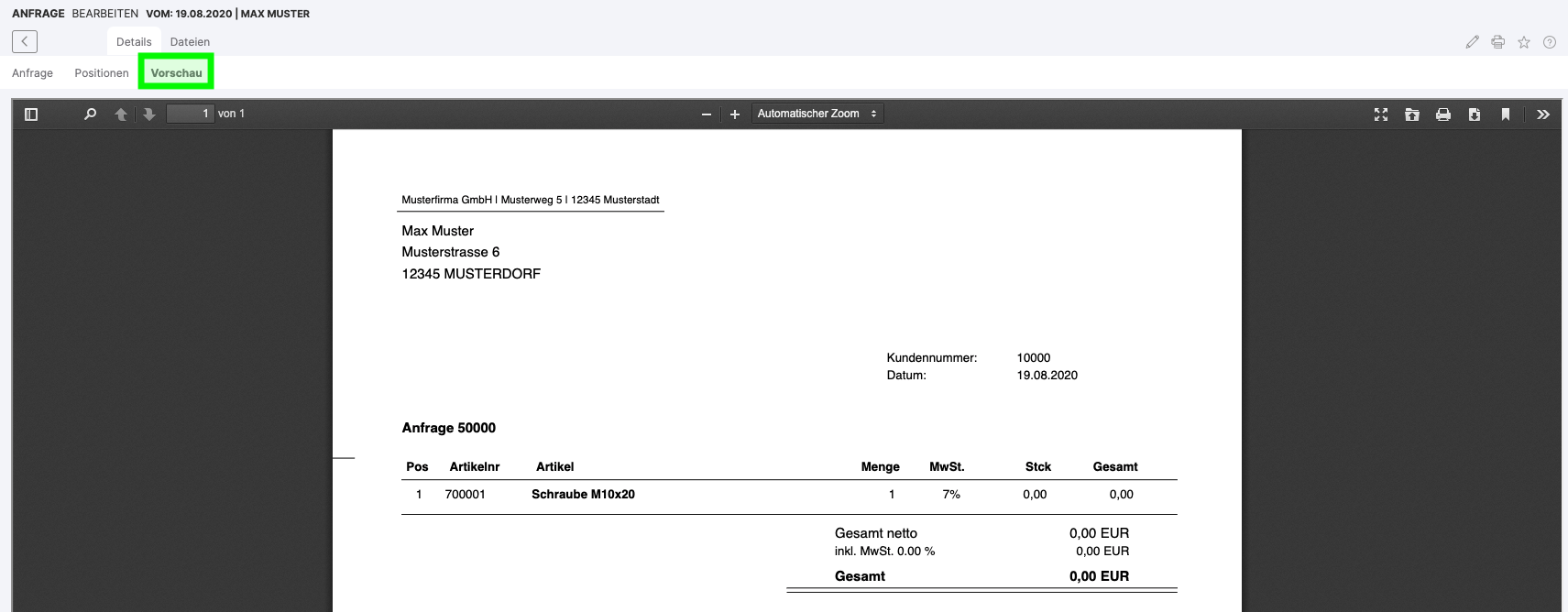1568x612 pixels.
Task: Open a file in PDF viewer
Action: click(x=1412, y=115)
